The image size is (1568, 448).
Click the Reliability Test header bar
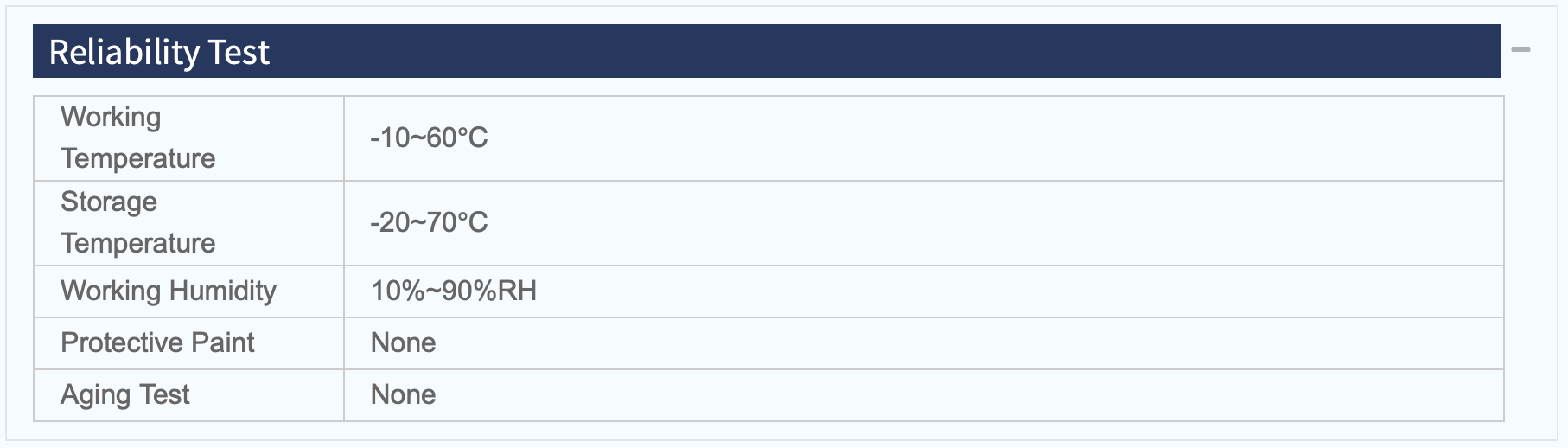tap(767, 51)
